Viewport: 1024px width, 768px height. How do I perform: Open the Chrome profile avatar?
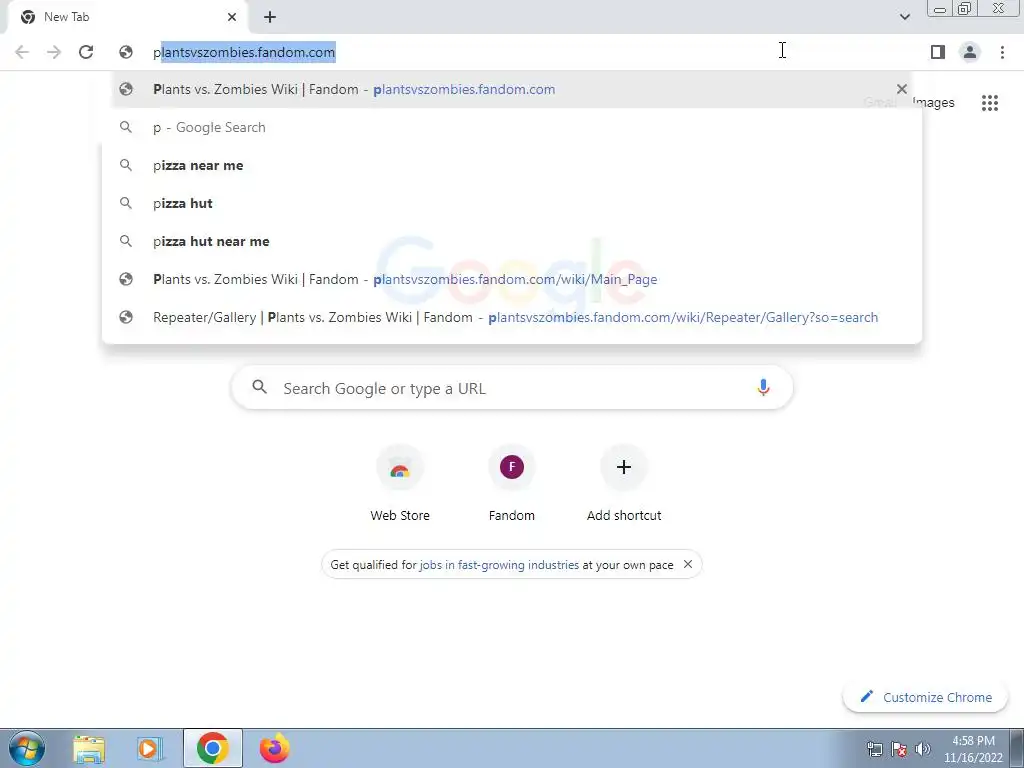click(x=970, y=52)
